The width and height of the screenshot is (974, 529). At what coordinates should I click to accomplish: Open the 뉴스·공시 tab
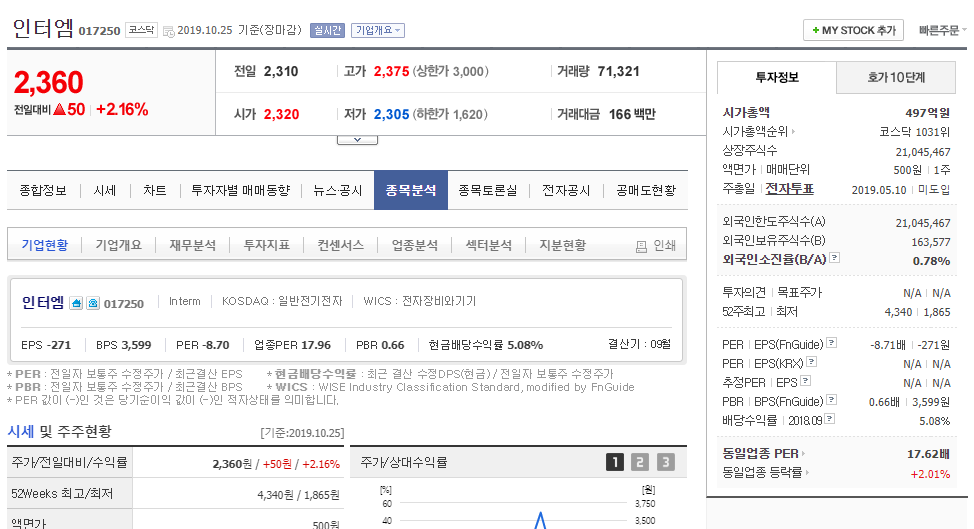tap(337, 191)
